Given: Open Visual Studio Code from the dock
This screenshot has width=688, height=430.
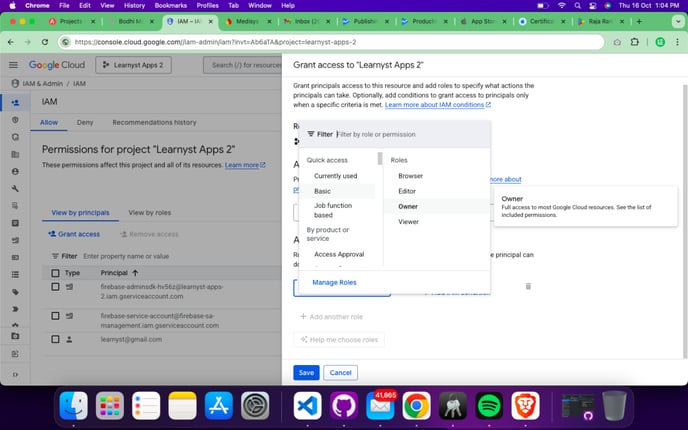Looking at the screenshot, I should (308, 405).
